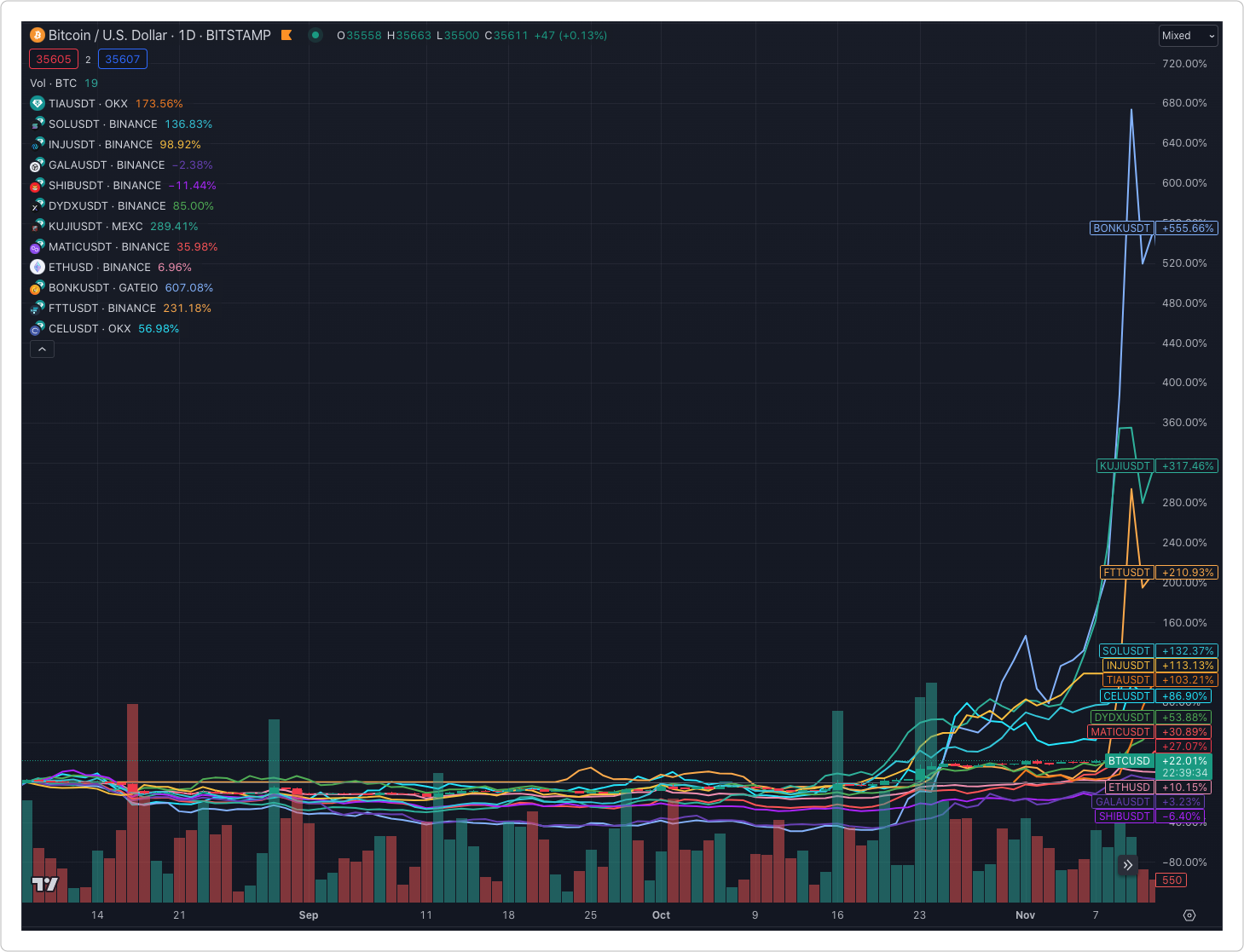
Task: Click the KUJIUSDT coin icon in legend
Action: (x=38, y=226)
